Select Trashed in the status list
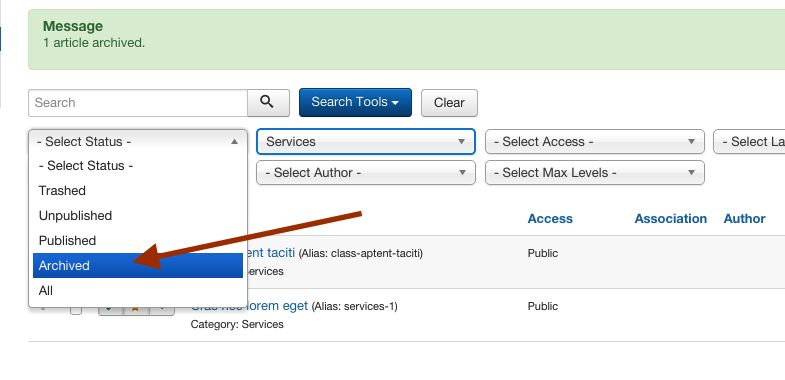Screen dimensions: 785x380 click(138, 191)
